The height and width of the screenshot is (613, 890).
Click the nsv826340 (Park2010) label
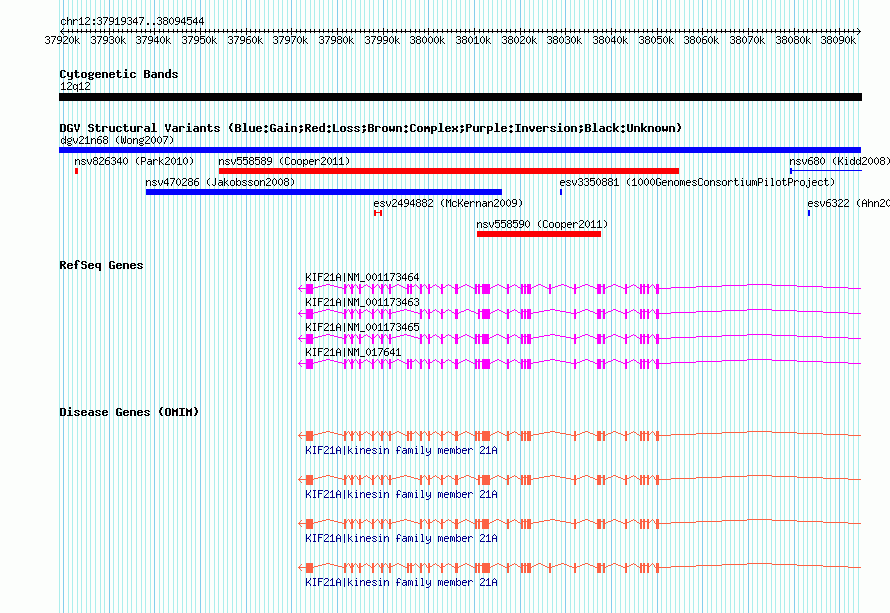(x=134, y=161)
